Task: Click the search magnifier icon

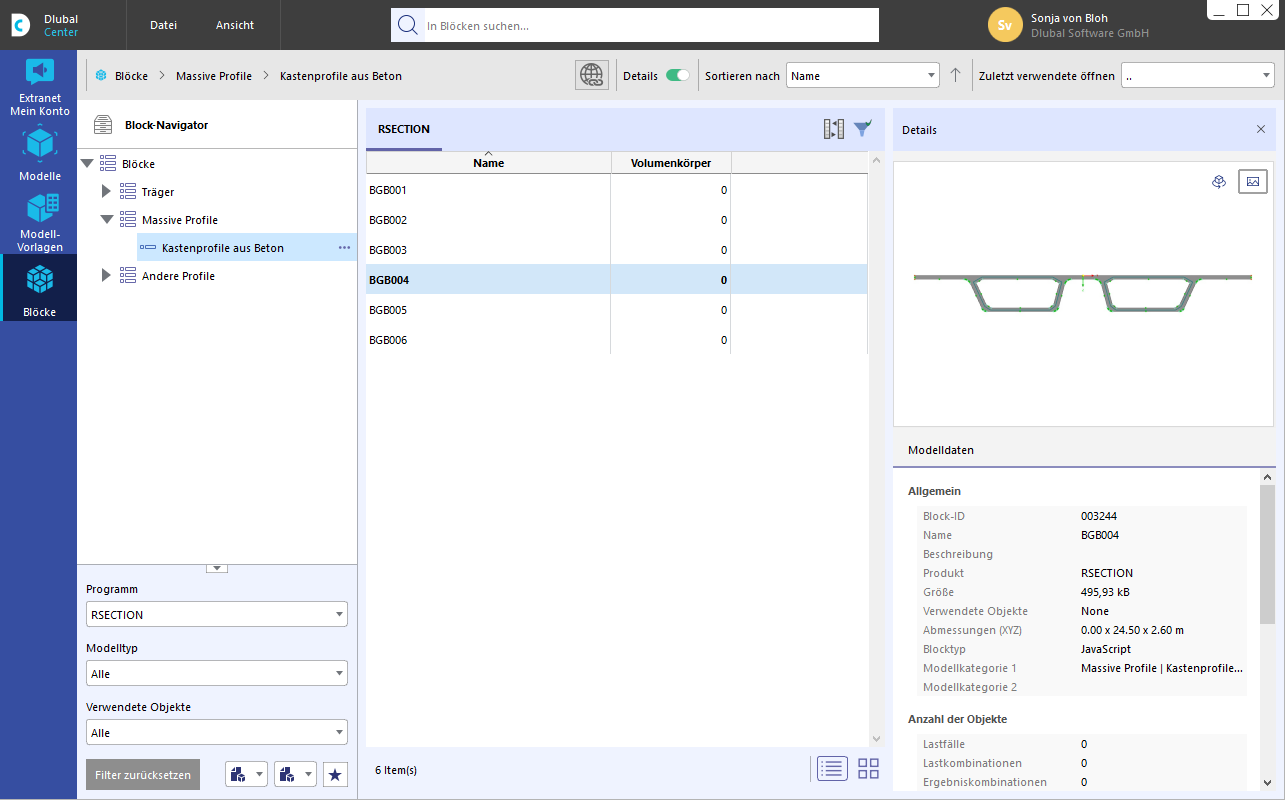Action: pyautogui.click(x=407, y=25)
